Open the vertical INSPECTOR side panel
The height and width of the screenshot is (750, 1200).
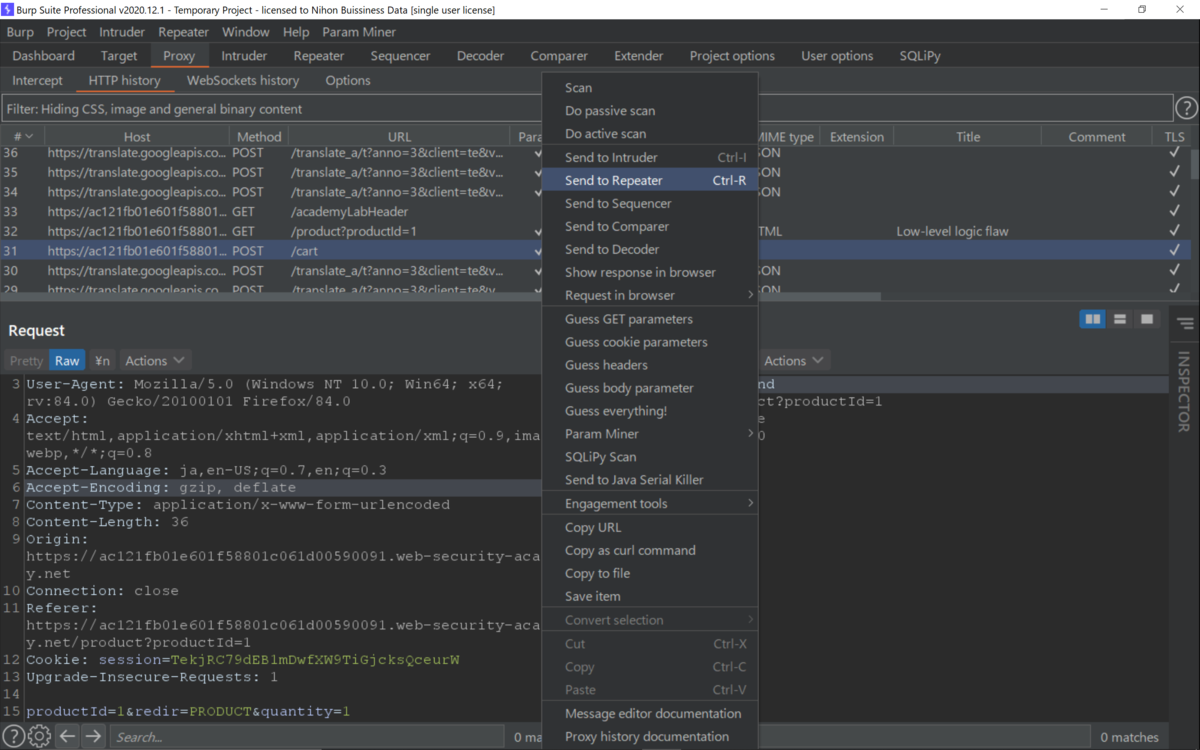pos(1184,391)
